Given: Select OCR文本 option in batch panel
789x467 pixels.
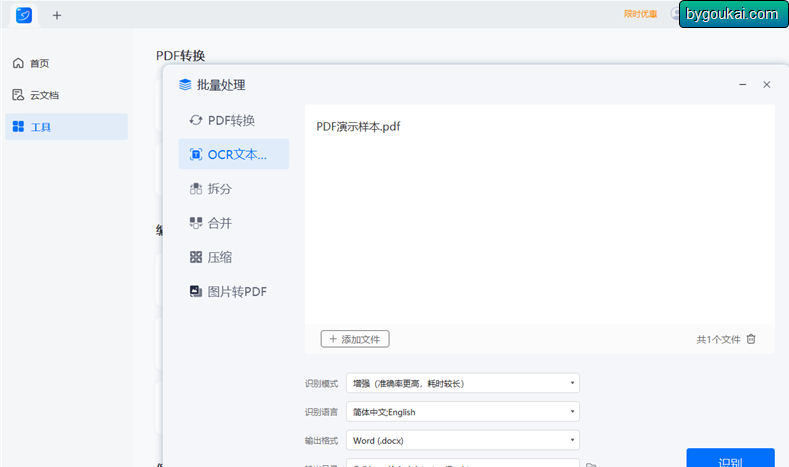Looking at the screenshot, I should click(x=233, y=154).
